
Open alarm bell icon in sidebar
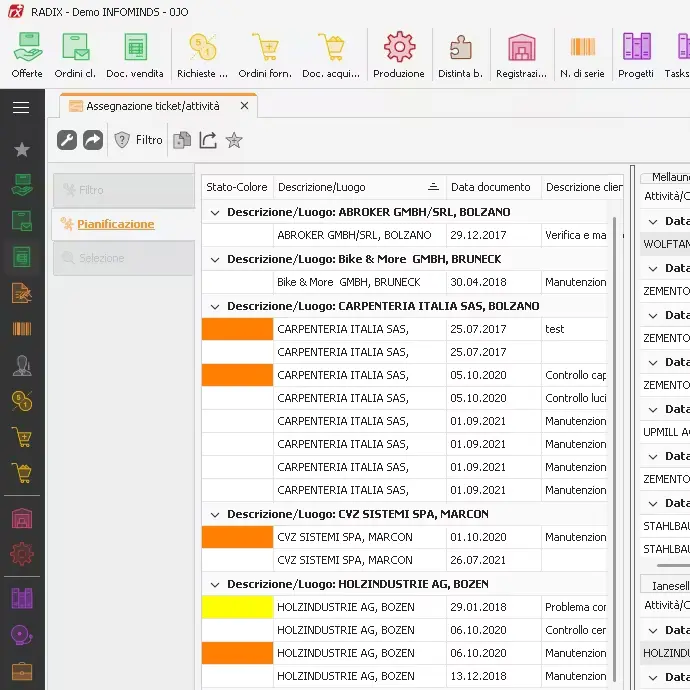coord(22,635)
